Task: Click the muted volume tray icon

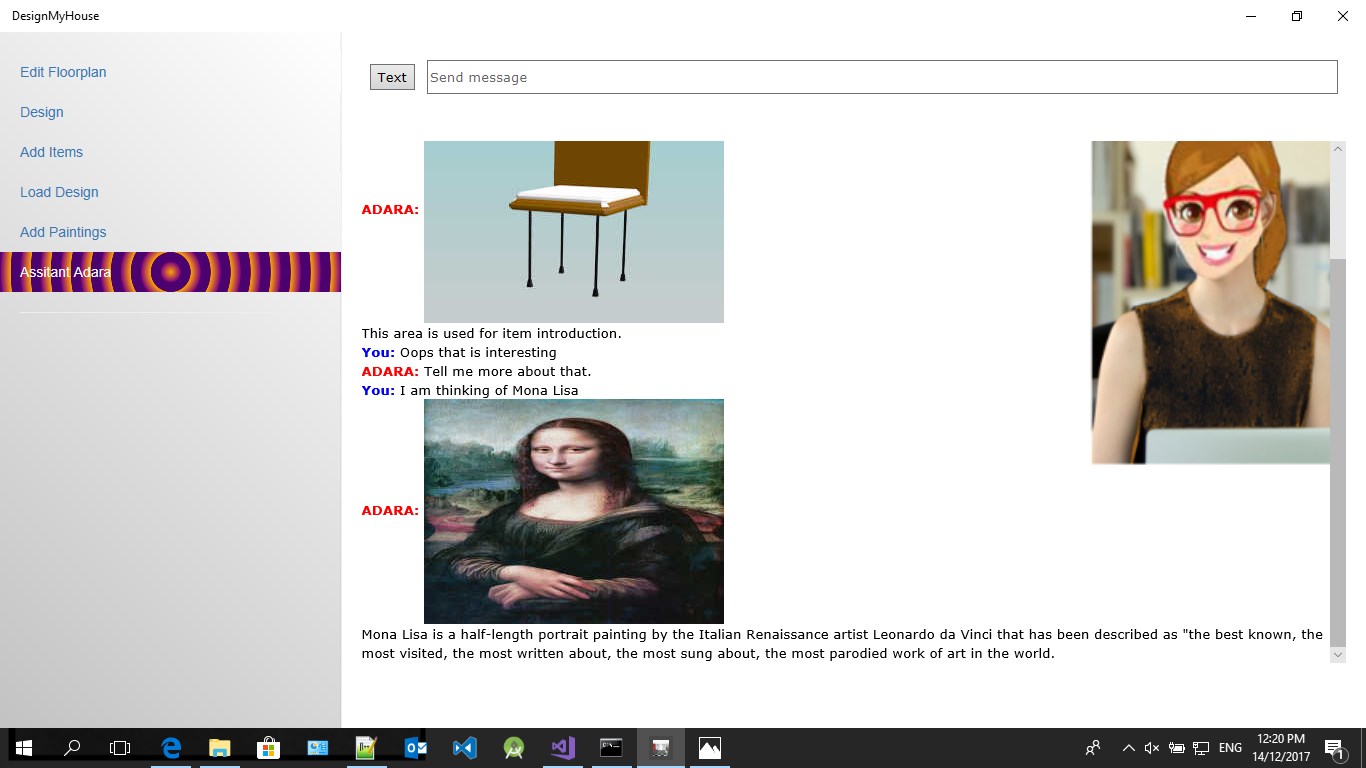Action: pyautogui.click(x=1152, y=748)
